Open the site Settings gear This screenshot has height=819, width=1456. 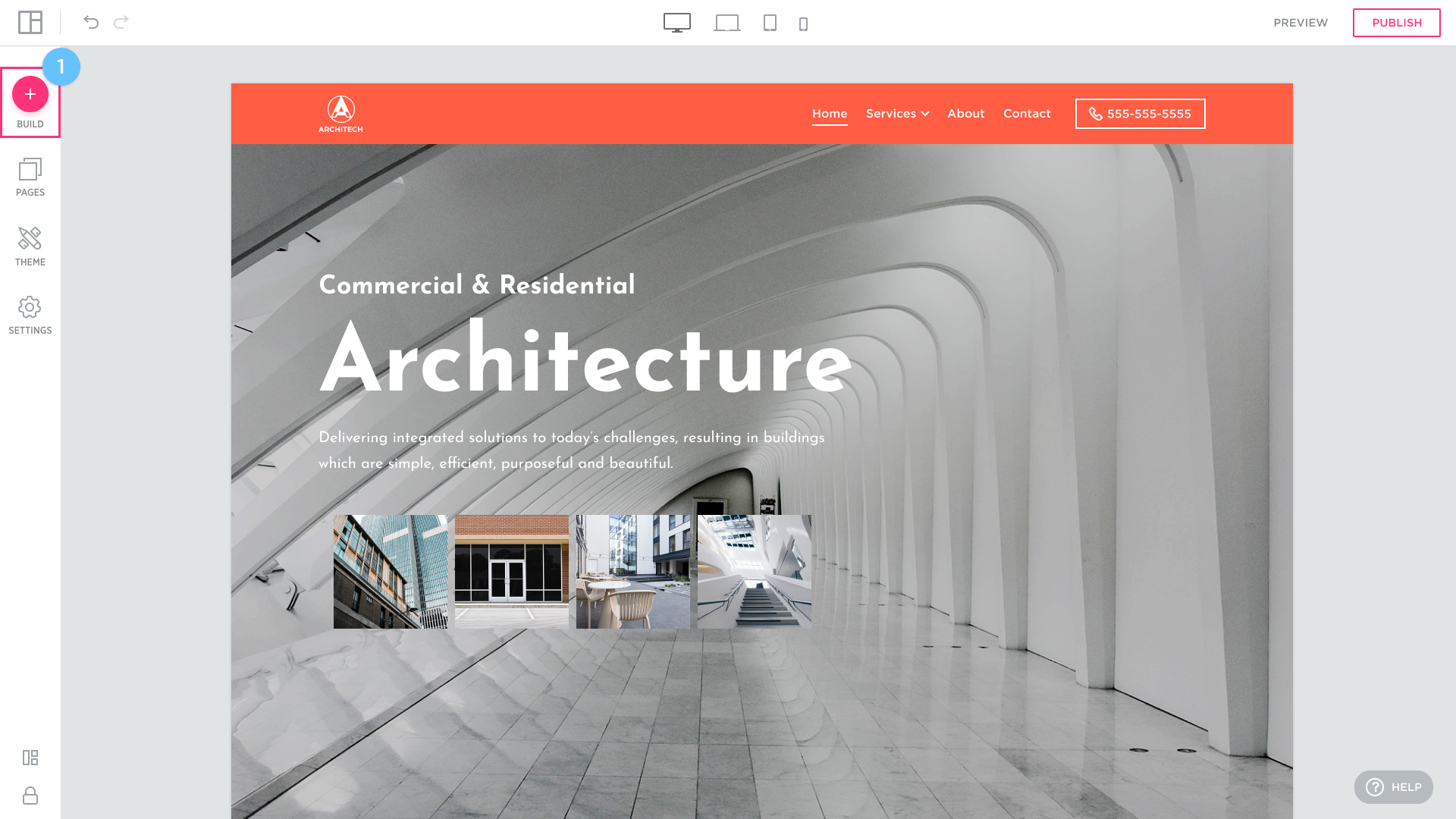[x=30, y=315]
